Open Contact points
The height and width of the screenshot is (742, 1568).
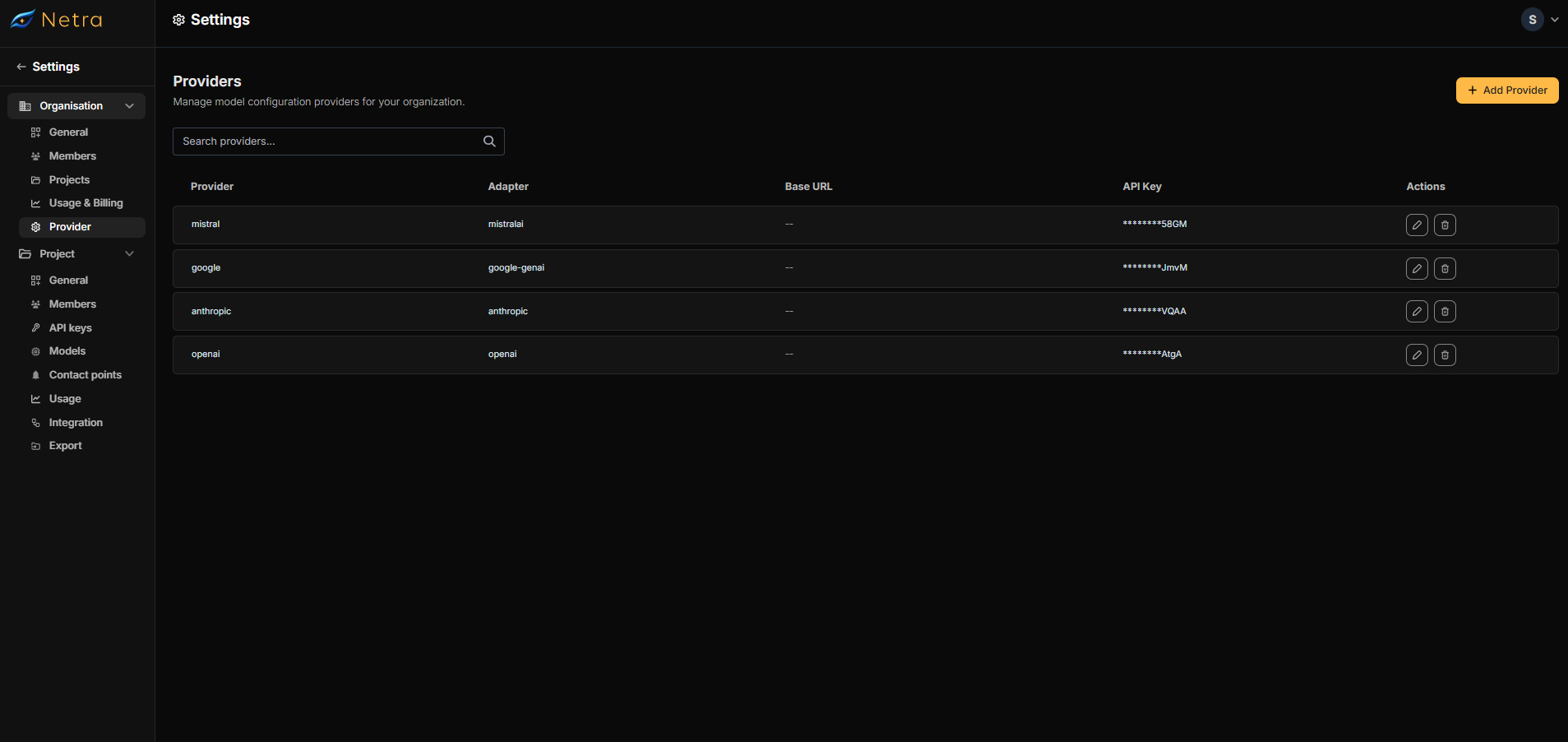(x=85, y=375)
